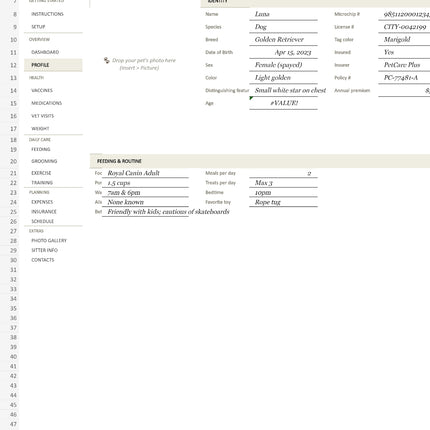The width and height of the screenshot is (430, 430).
Task: Select the Treats per day field Max 3
Action: (283, 183)
